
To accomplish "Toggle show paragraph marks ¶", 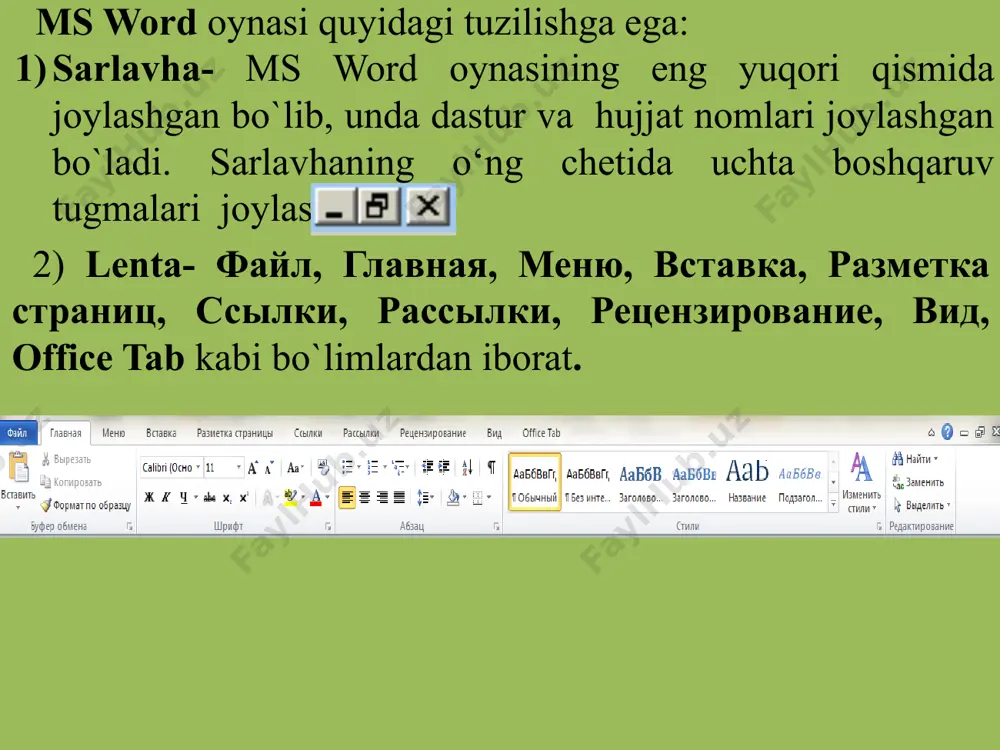I will tap(491, 467).
